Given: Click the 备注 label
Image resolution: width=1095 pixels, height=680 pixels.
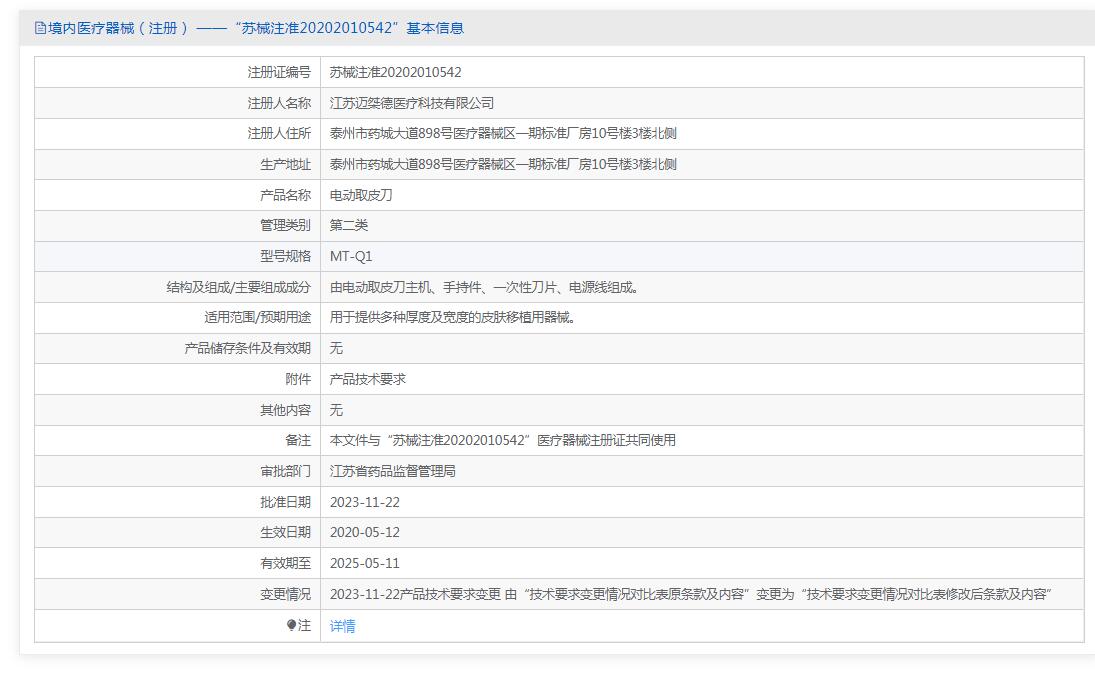Looking at the screenshot, I should pyautogui.click(x=298, y=440).
